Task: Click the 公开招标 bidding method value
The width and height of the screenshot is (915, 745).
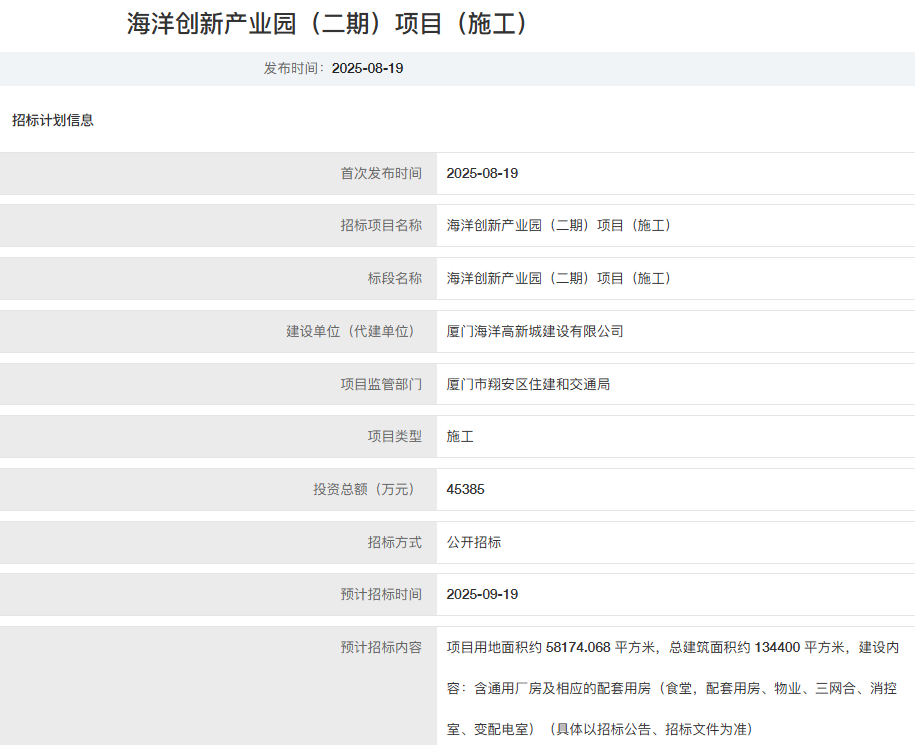Action: tap(474, 542)
